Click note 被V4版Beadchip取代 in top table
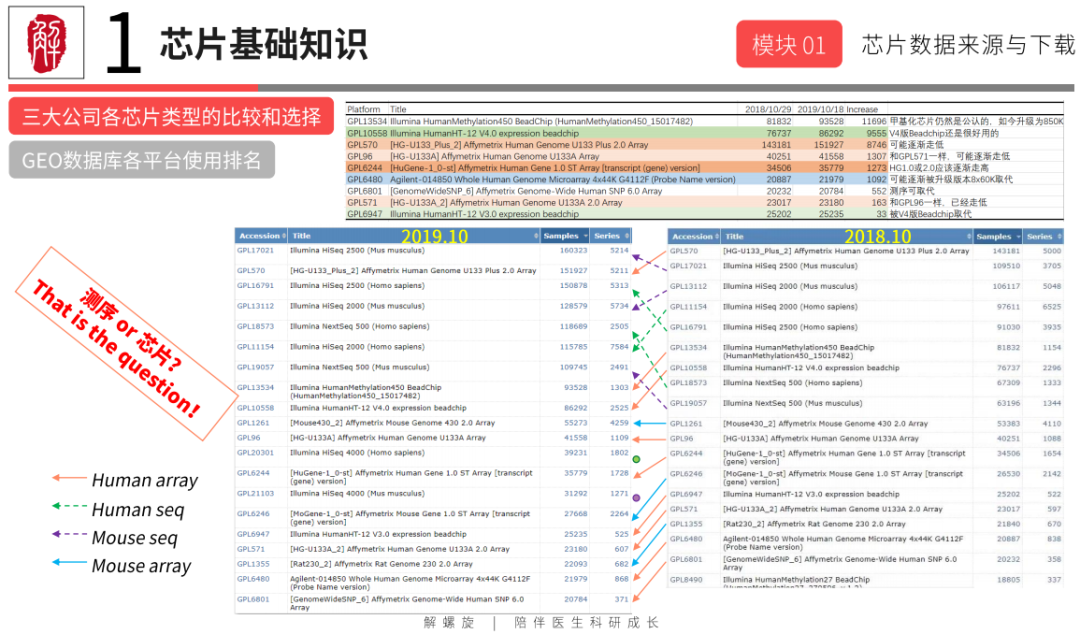The image size is (1080, 634). (x=931, y=214)
